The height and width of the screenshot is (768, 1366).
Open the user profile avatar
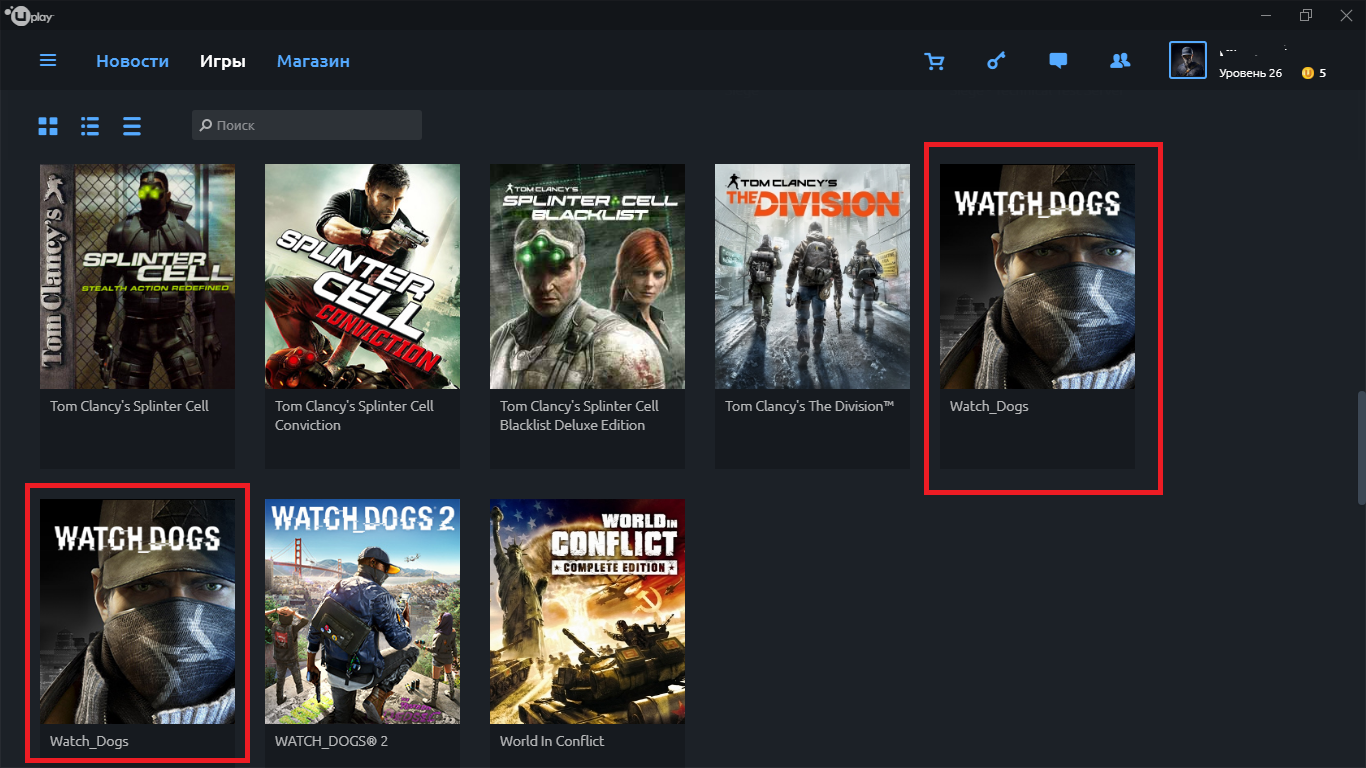(x=1188, y=60)
